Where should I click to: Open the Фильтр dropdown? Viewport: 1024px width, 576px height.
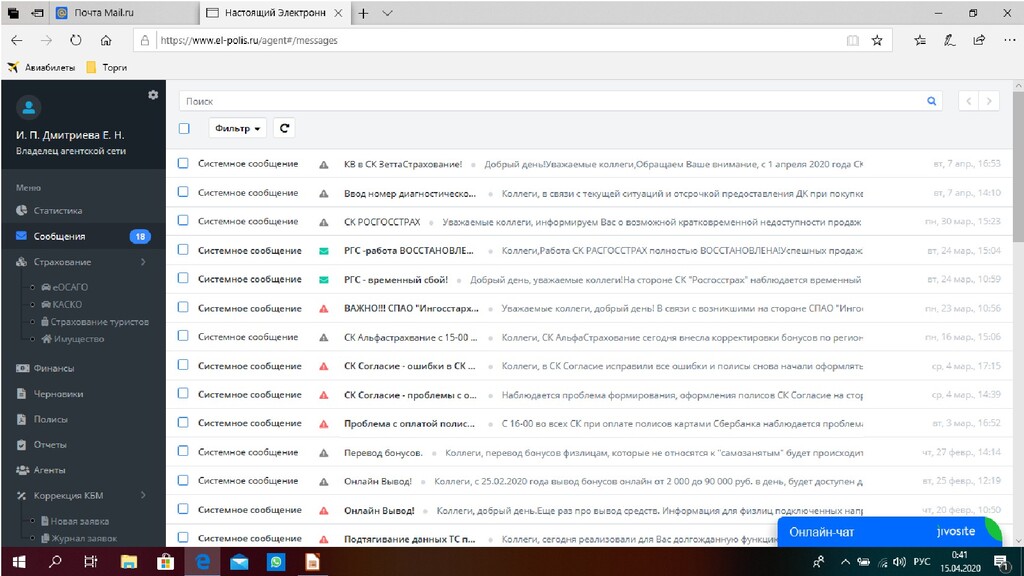click(x=238, y=128)
